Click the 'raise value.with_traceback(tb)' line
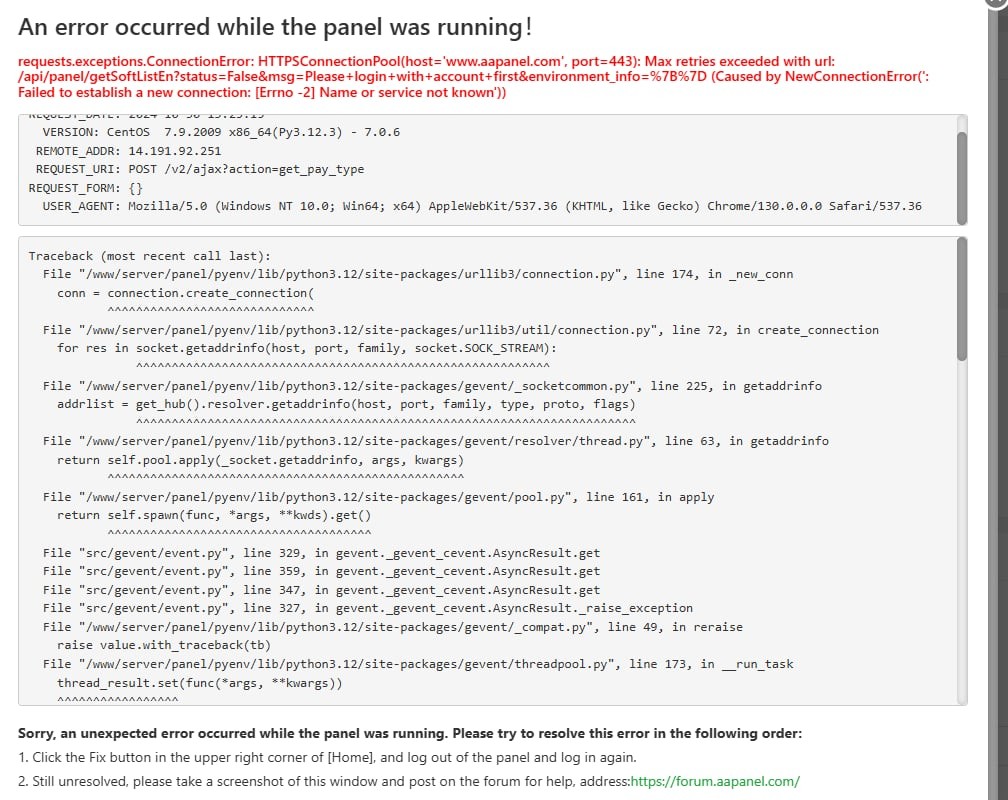 pos(164,645)
